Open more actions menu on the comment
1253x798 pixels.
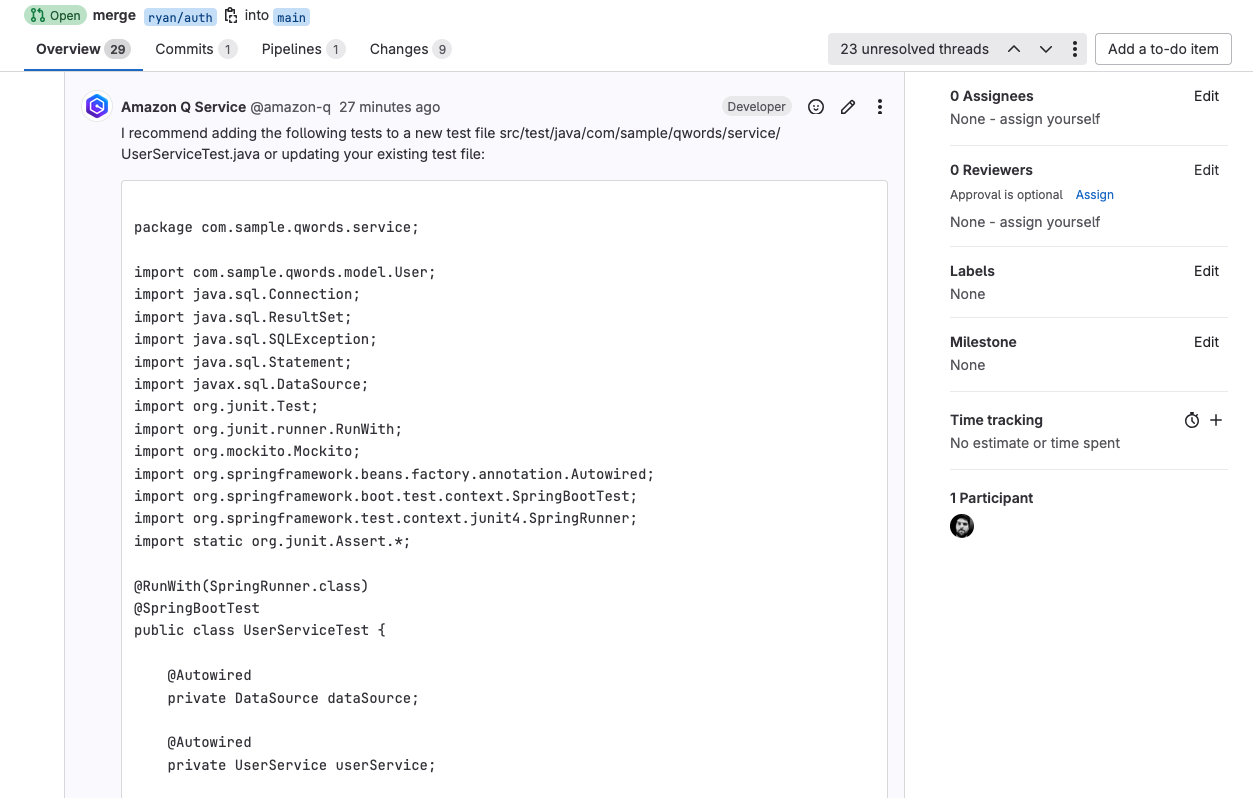880,107
